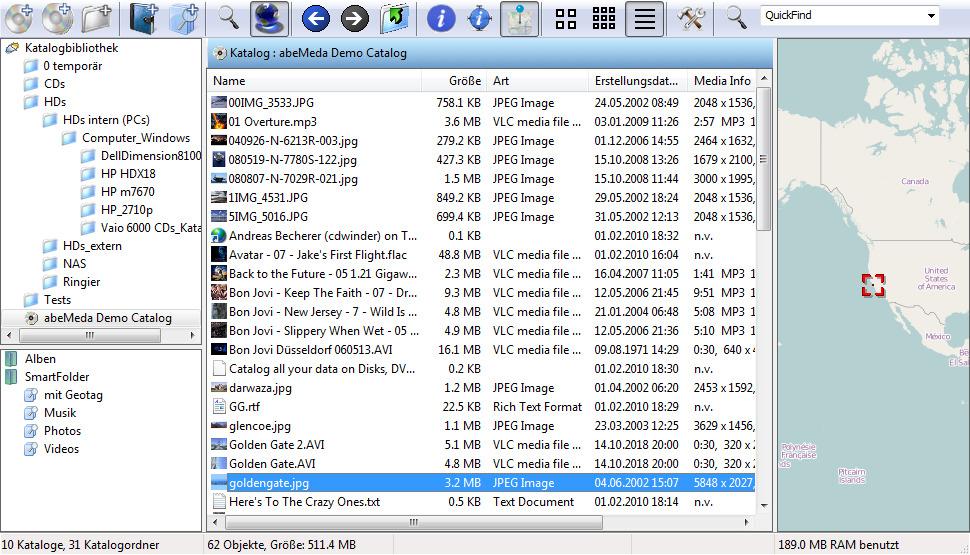Click the add folder icon in toolbar
Image resolution: width=970 pixels, height=555 pixels.
click(x=97, y=17)
